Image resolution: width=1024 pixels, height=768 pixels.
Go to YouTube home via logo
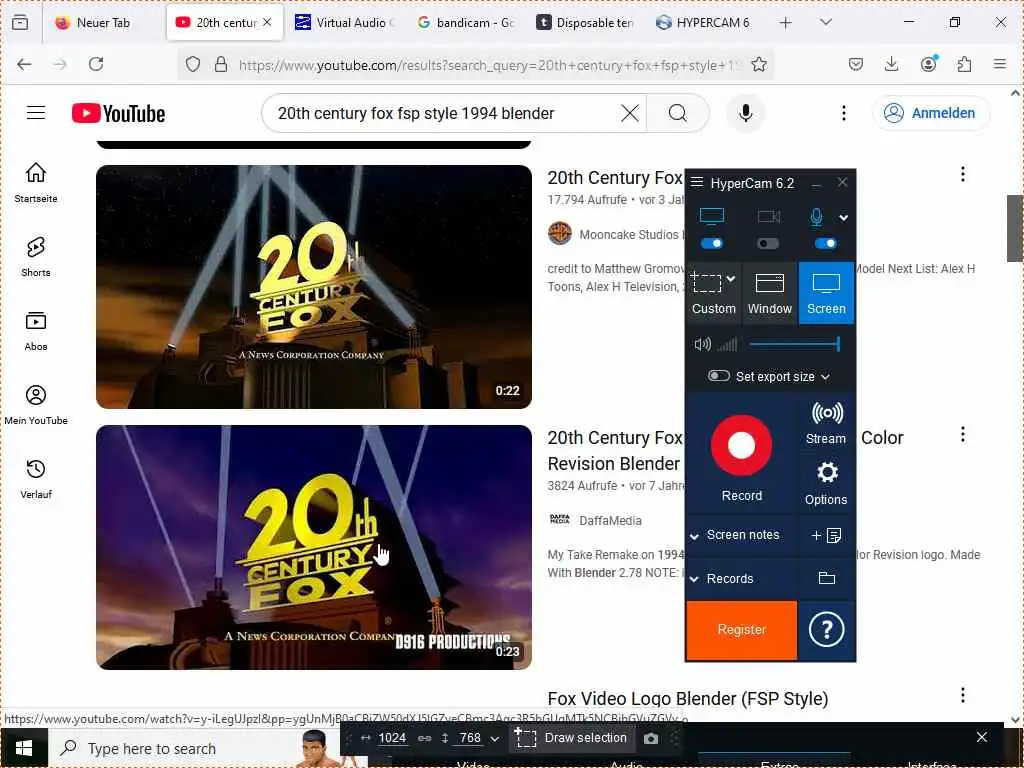[118, 113]
